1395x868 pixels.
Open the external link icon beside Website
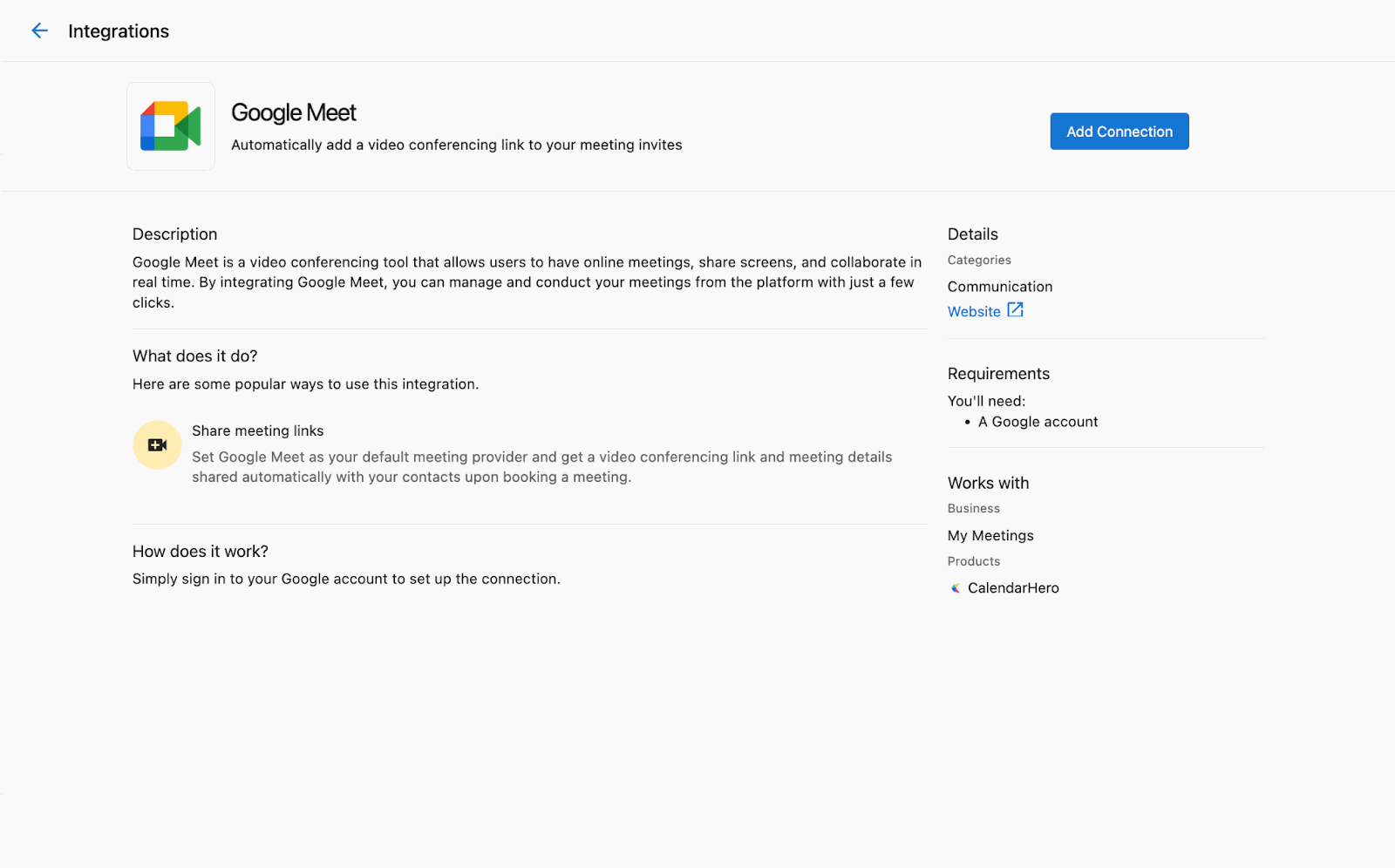coord(1015,310)
